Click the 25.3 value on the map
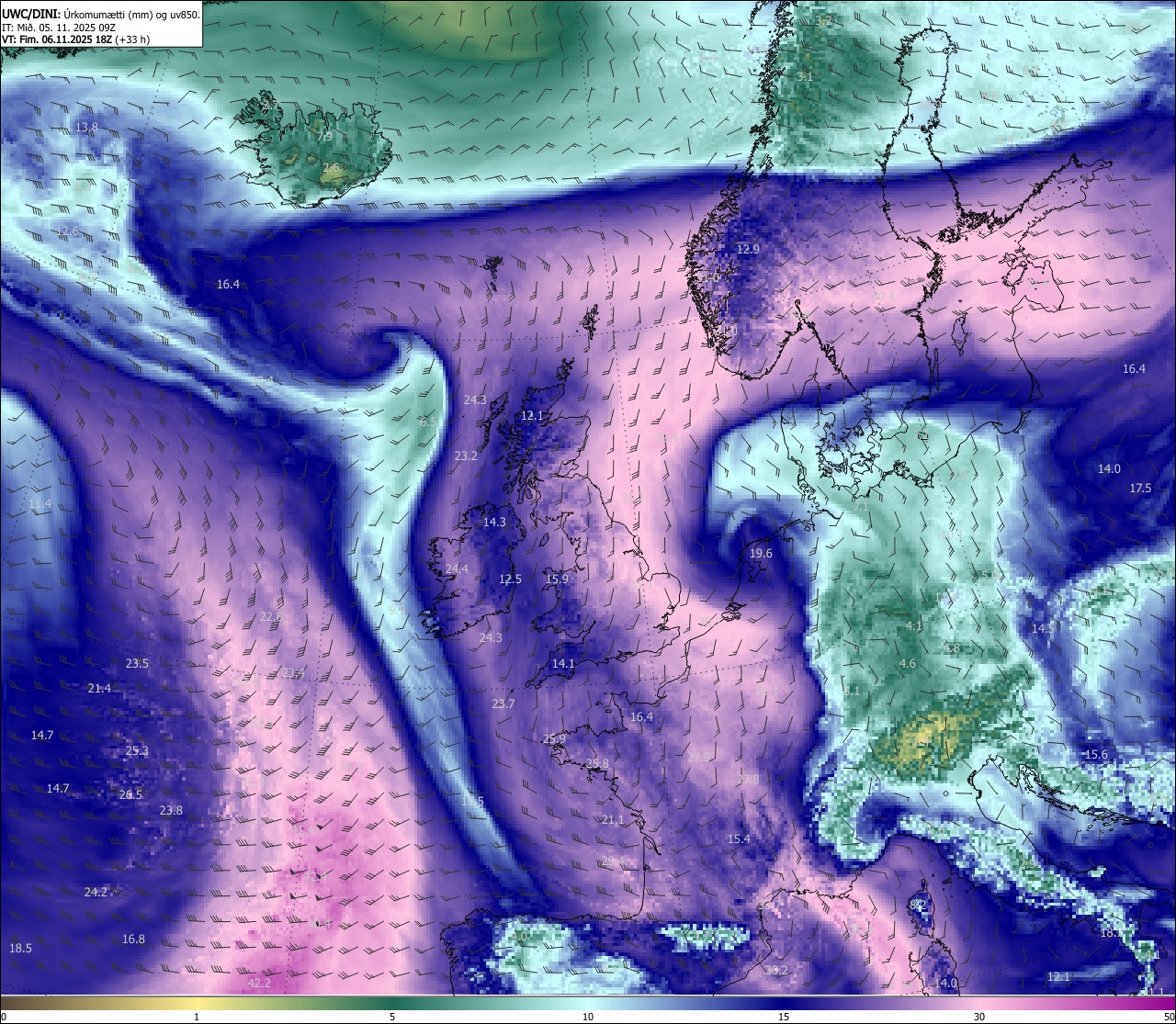1176x1024 pixels. 137,751
